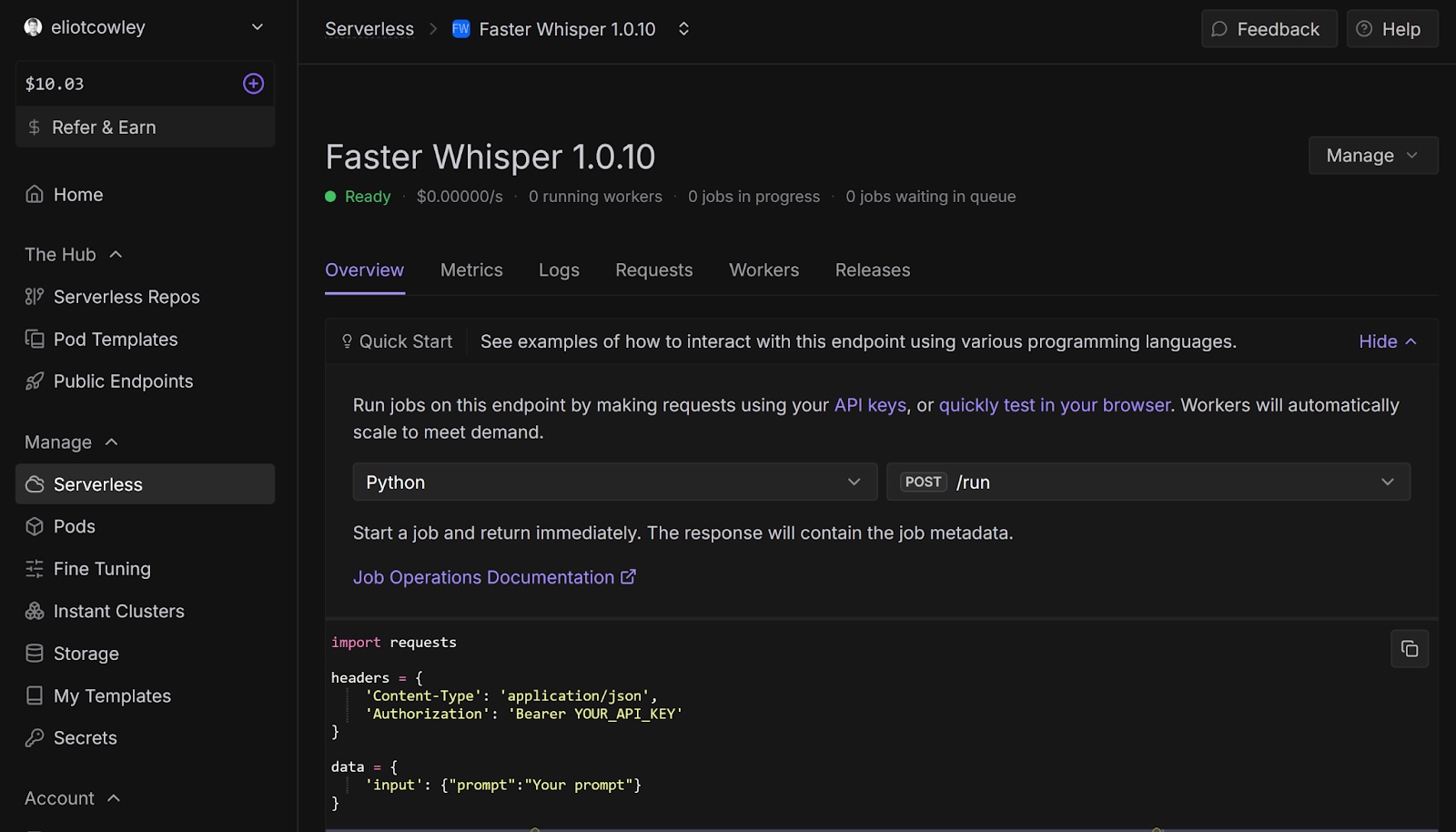Screen dimensions: 1456x832
Task: Open the Manage endpoint dropdown button
Action: click(1373, 156)
